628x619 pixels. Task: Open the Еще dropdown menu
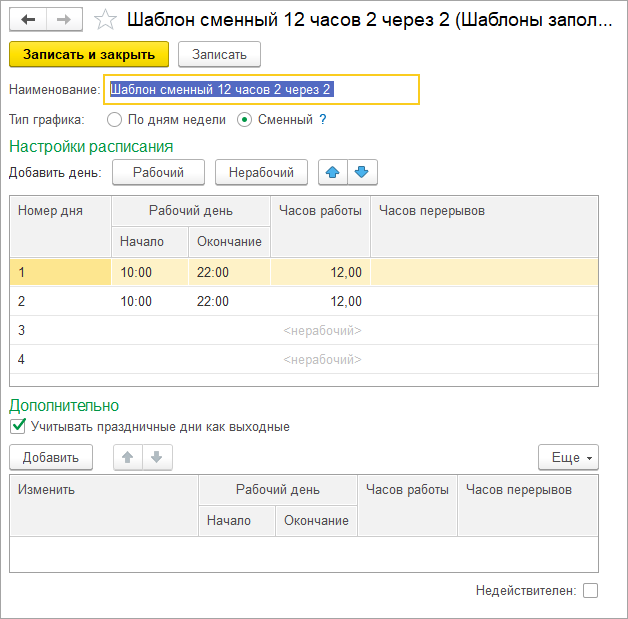tap(568, 457)
